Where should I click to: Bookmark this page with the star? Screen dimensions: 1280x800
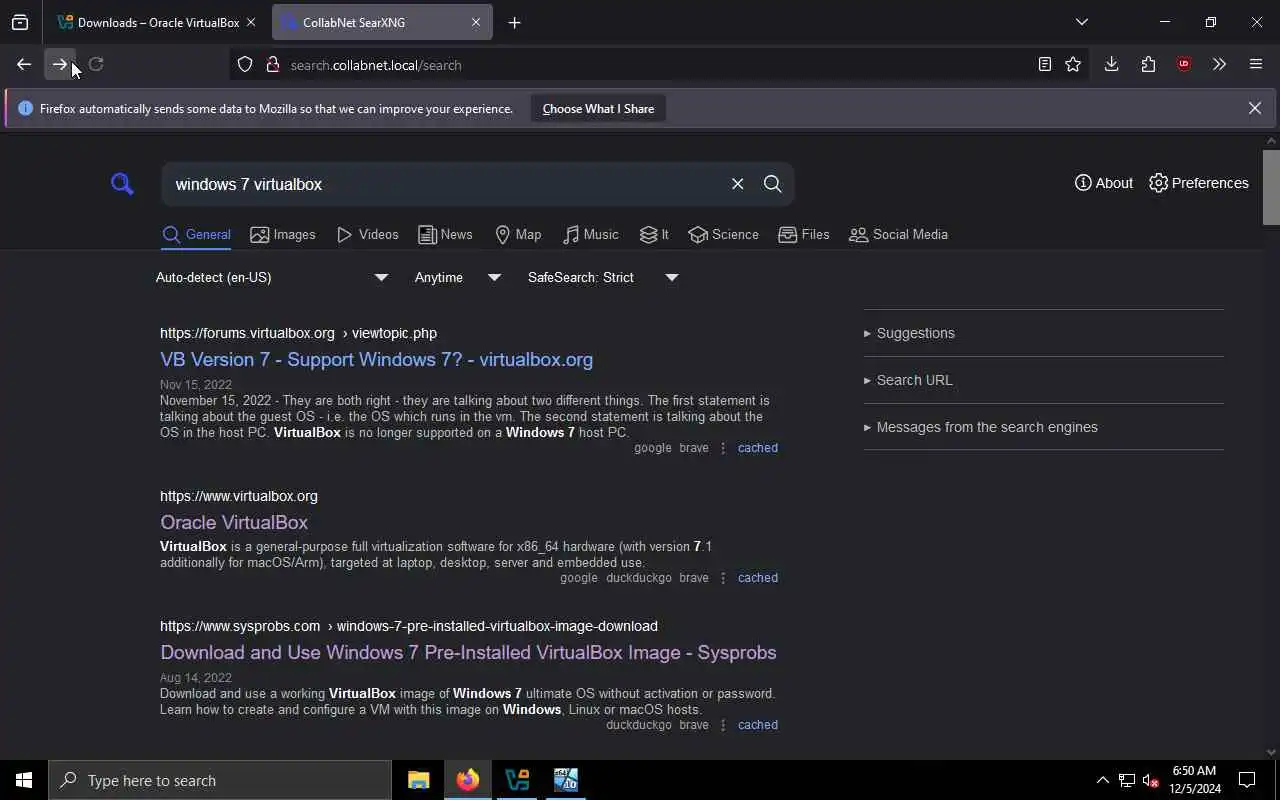1073,65
